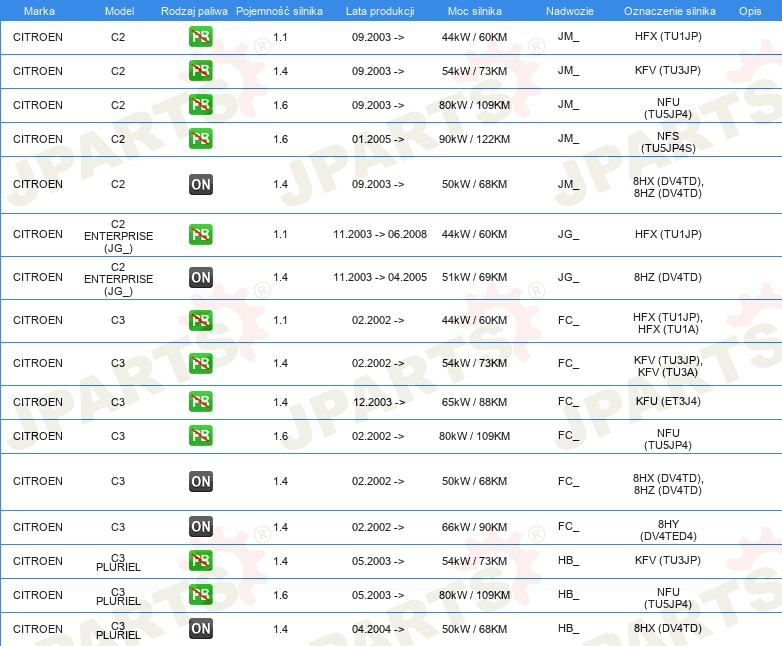The width and height of the screenshot is (782, 646).
Task: Click the ON diesel icon for C2 50kW / 68KM
Action: 200,185
